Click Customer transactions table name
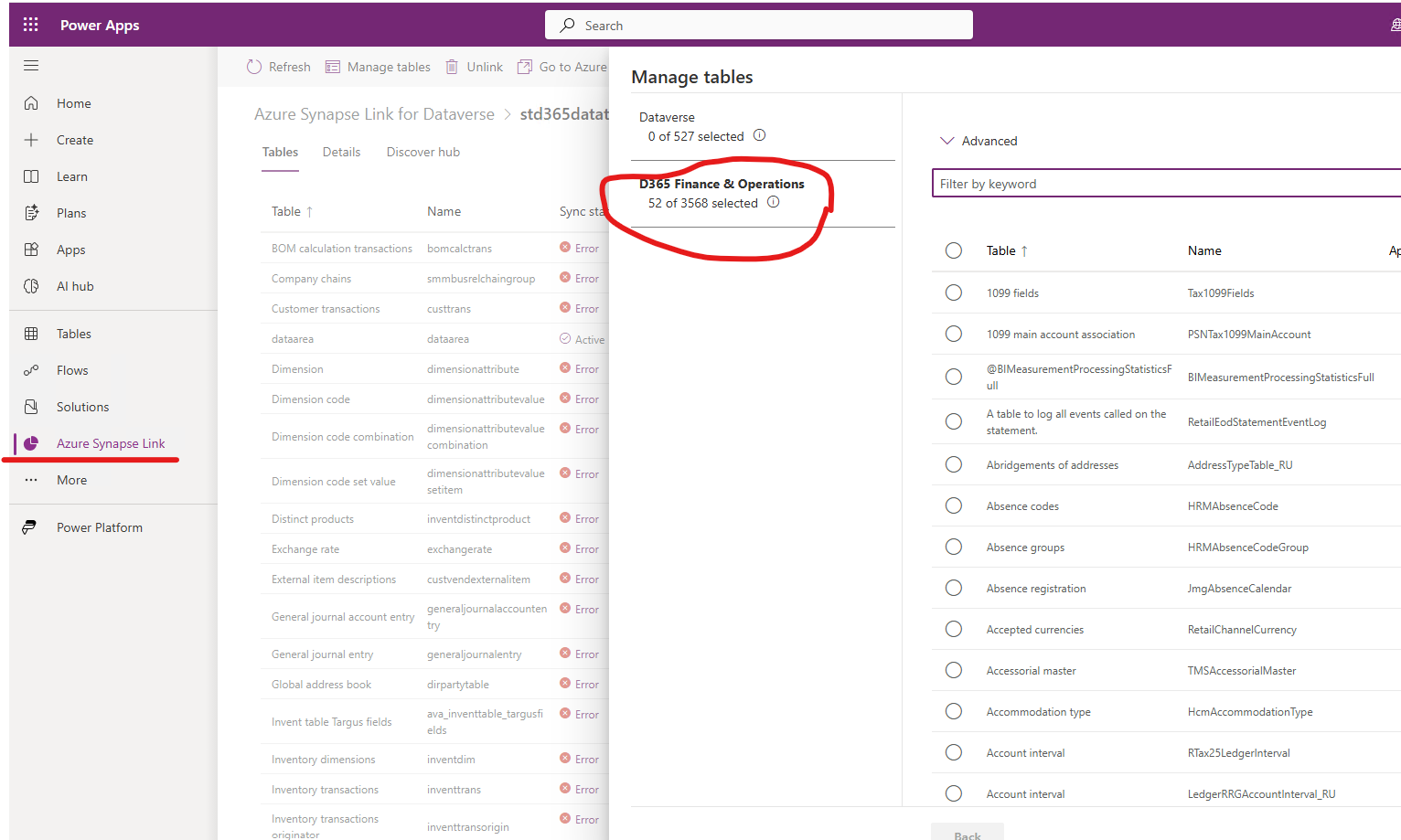Image resolution: width=1401 pixels, height=840 pixels. (x=326, y=308)
